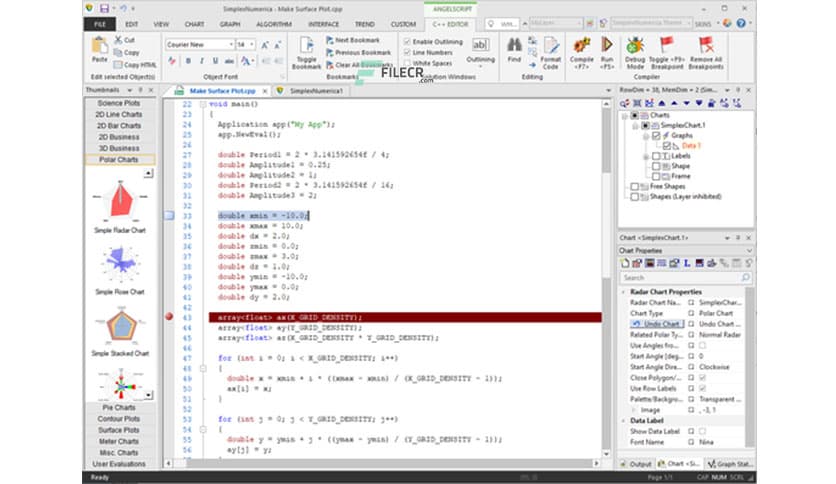Click the Cut scissors icon

coord(118,40)
